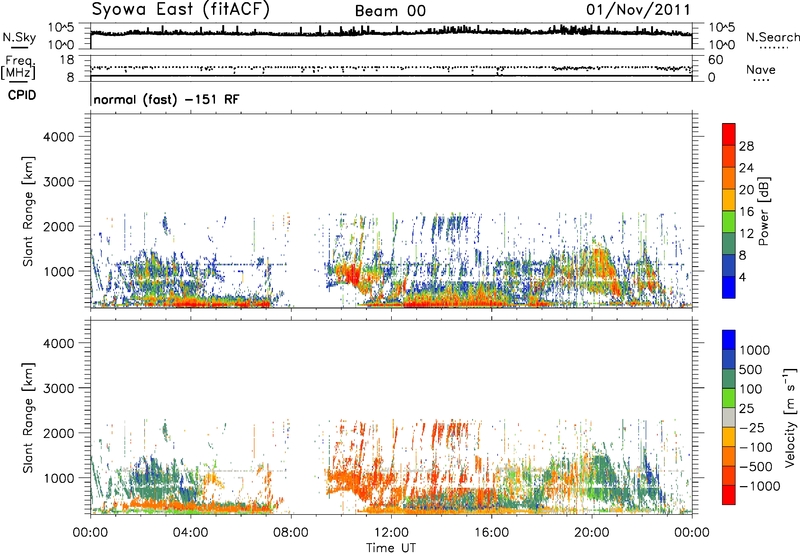800x554 pixels.
Task: Click the "normal (fast) -151 RF" mode text
Action: coord(166,100)
